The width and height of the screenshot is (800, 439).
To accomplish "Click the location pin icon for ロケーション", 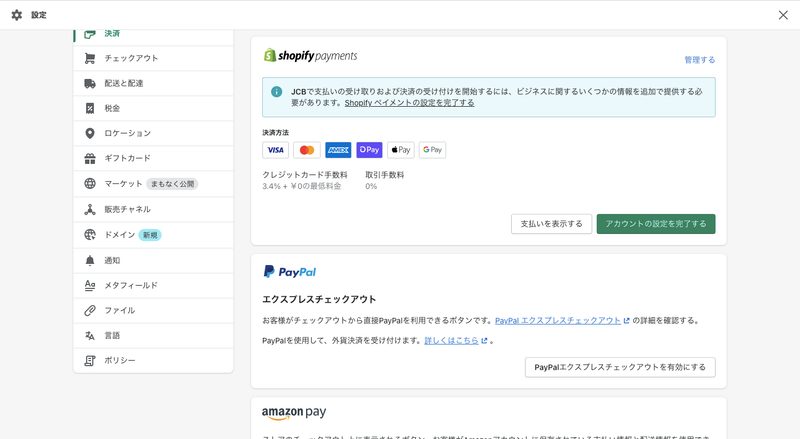I will tap(90, 133).
